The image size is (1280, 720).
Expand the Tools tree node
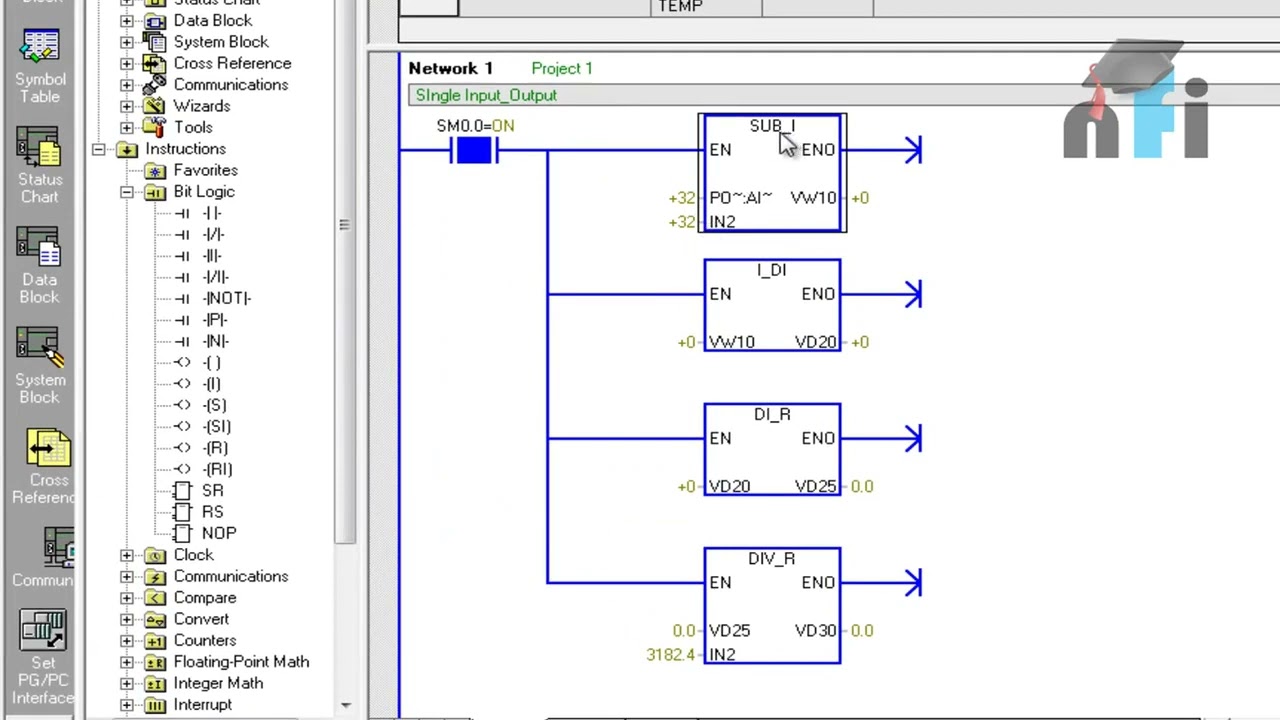(x=127, y=127)
